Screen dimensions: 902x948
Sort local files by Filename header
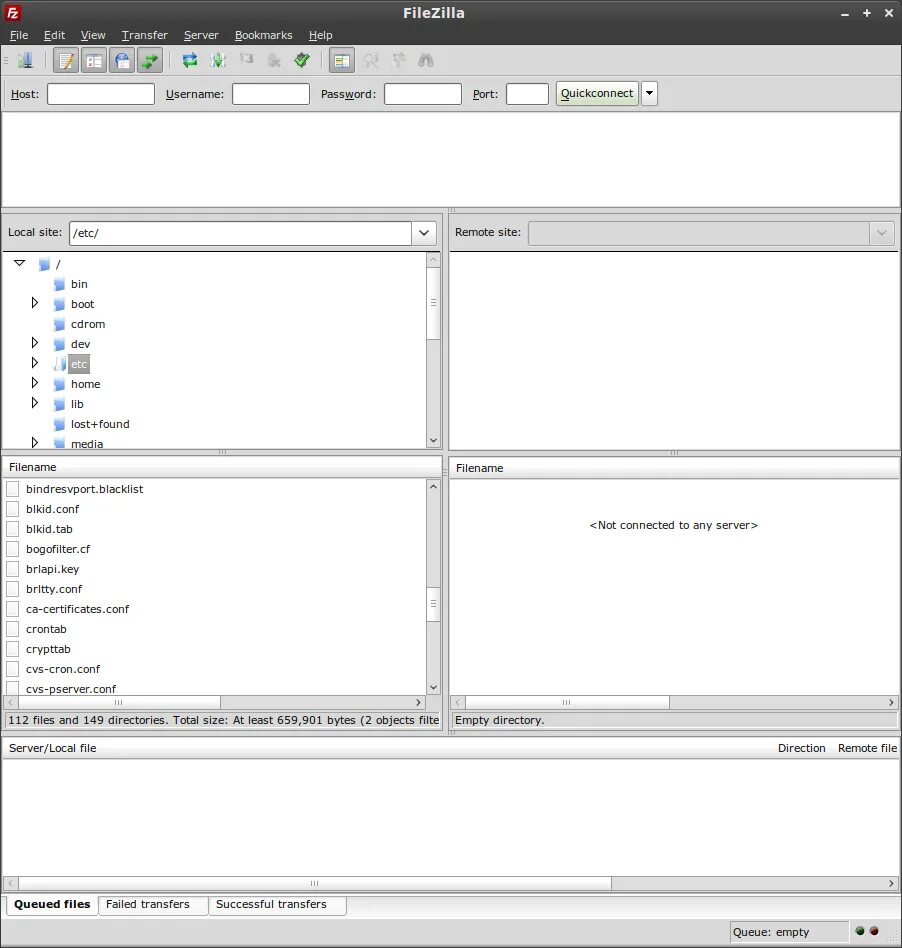222,467
